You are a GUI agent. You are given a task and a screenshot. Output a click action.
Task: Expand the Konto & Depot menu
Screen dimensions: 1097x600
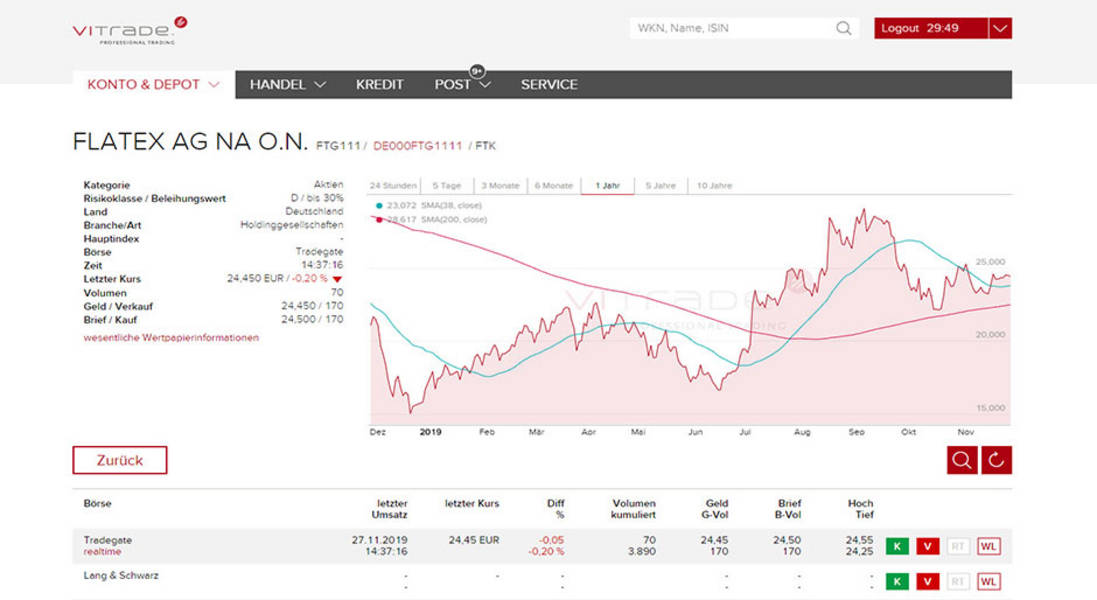click(153, 85)
